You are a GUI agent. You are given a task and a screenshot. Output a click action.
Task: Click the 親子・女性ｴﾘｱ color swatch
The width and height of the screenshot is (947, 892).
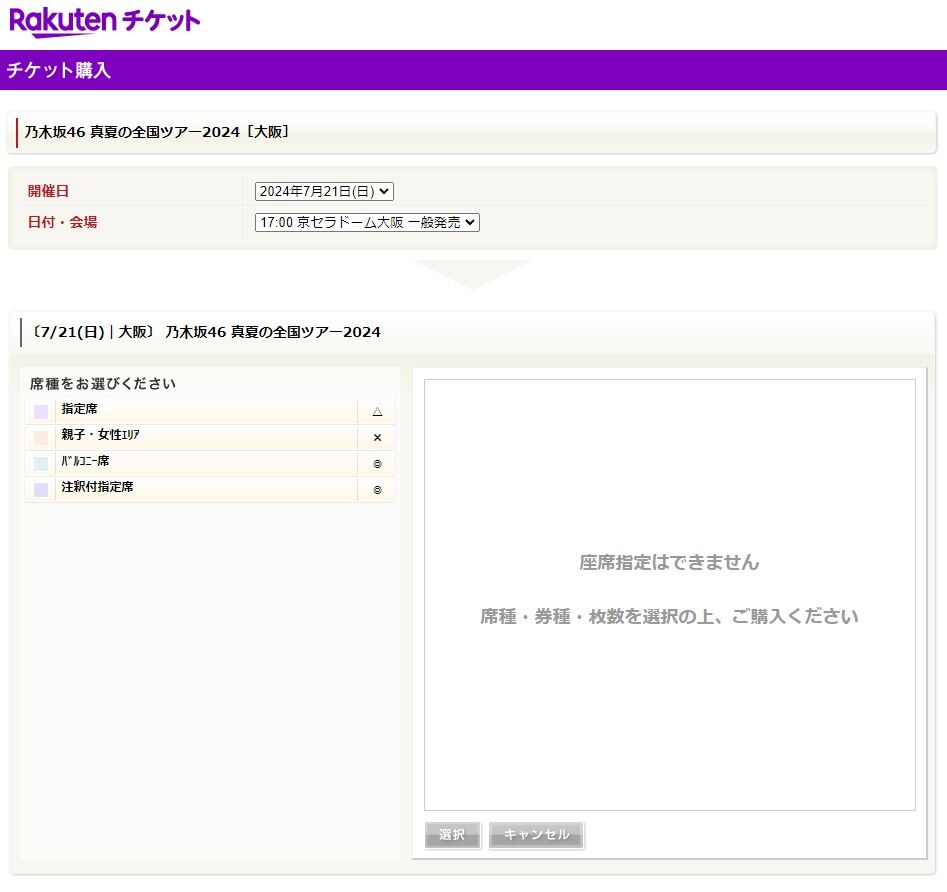click(x=41, y=438)
